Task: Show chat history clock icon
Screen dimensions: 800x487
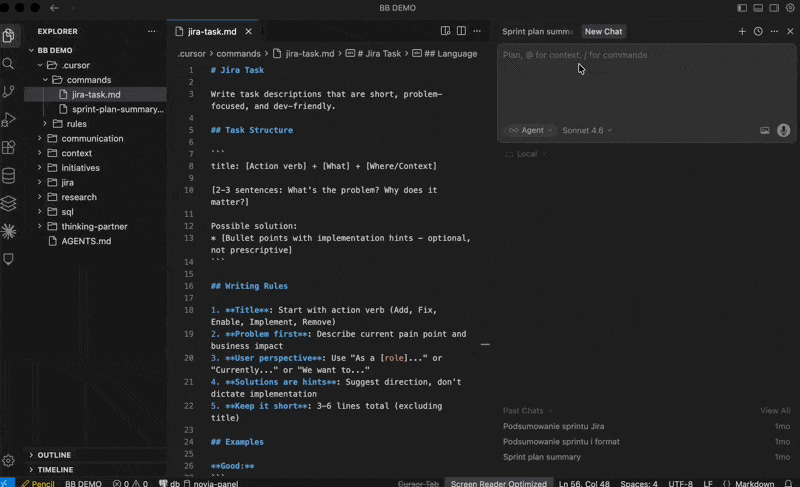Action: (758, 31)
